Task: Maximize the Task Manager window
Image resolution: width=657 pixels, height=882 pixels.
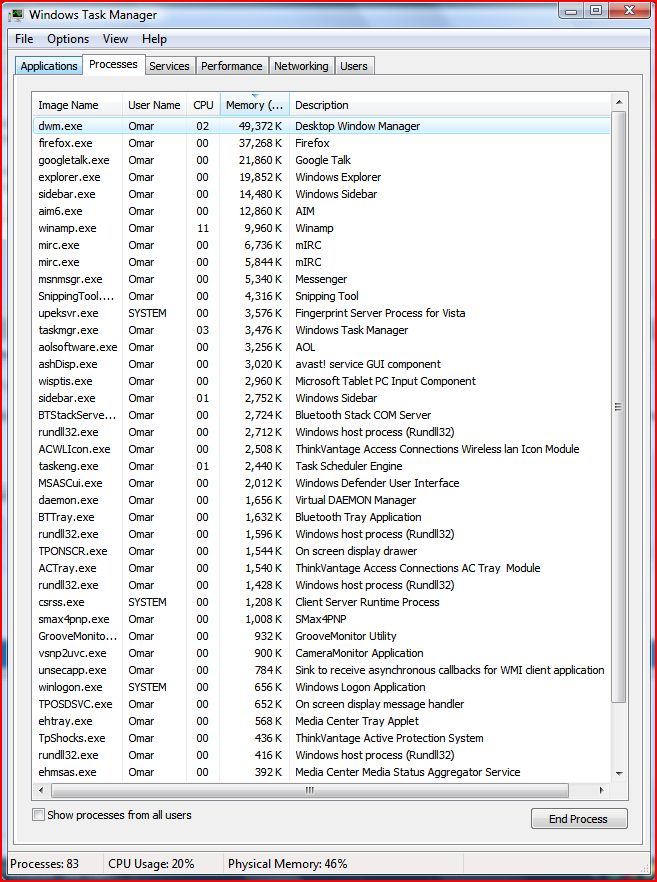Action: pyautogui.click(x=596, y=10)
